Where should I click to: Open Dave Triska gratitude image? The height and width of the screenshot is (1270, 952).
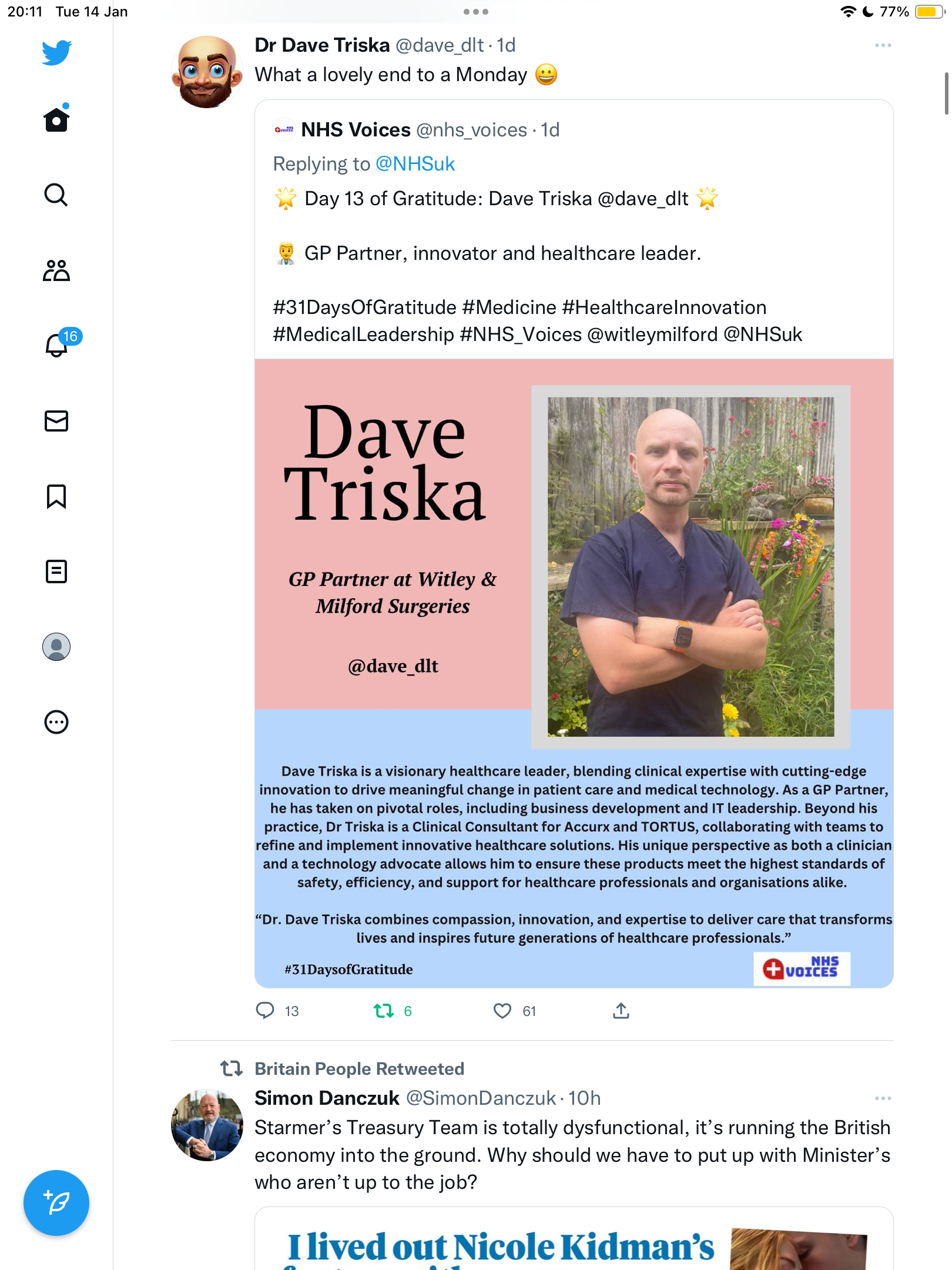click(x=574, y=673)
